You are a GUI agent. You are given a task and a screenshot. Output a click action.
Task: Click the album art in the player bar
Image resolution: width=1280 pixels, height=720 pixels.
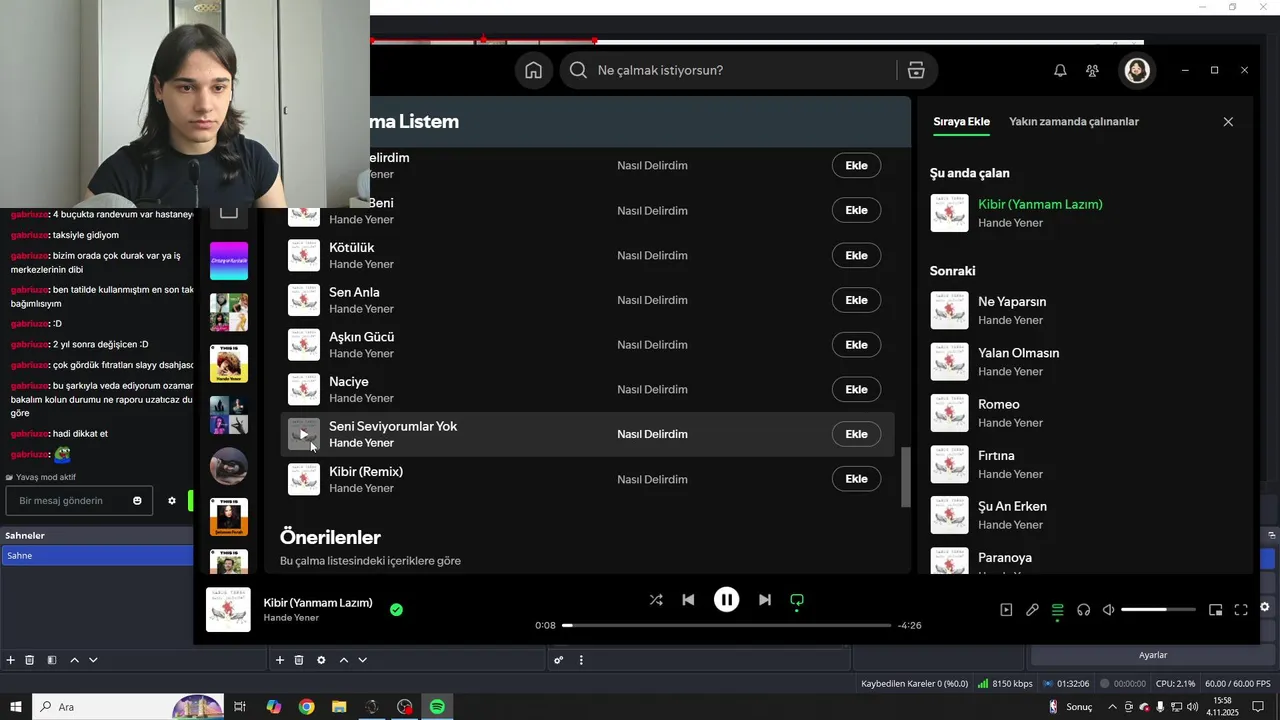228,610
